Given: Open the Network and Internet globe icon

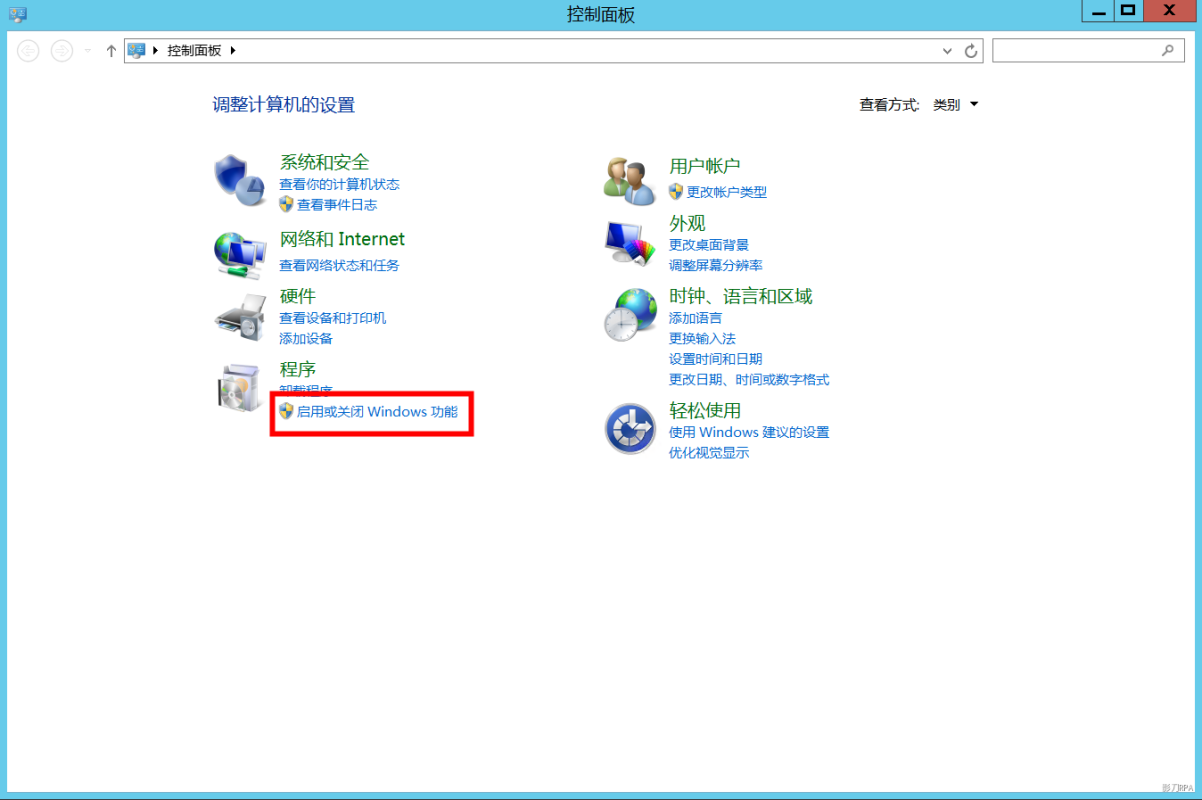Looking at the screenshot, I should [240, 255].
